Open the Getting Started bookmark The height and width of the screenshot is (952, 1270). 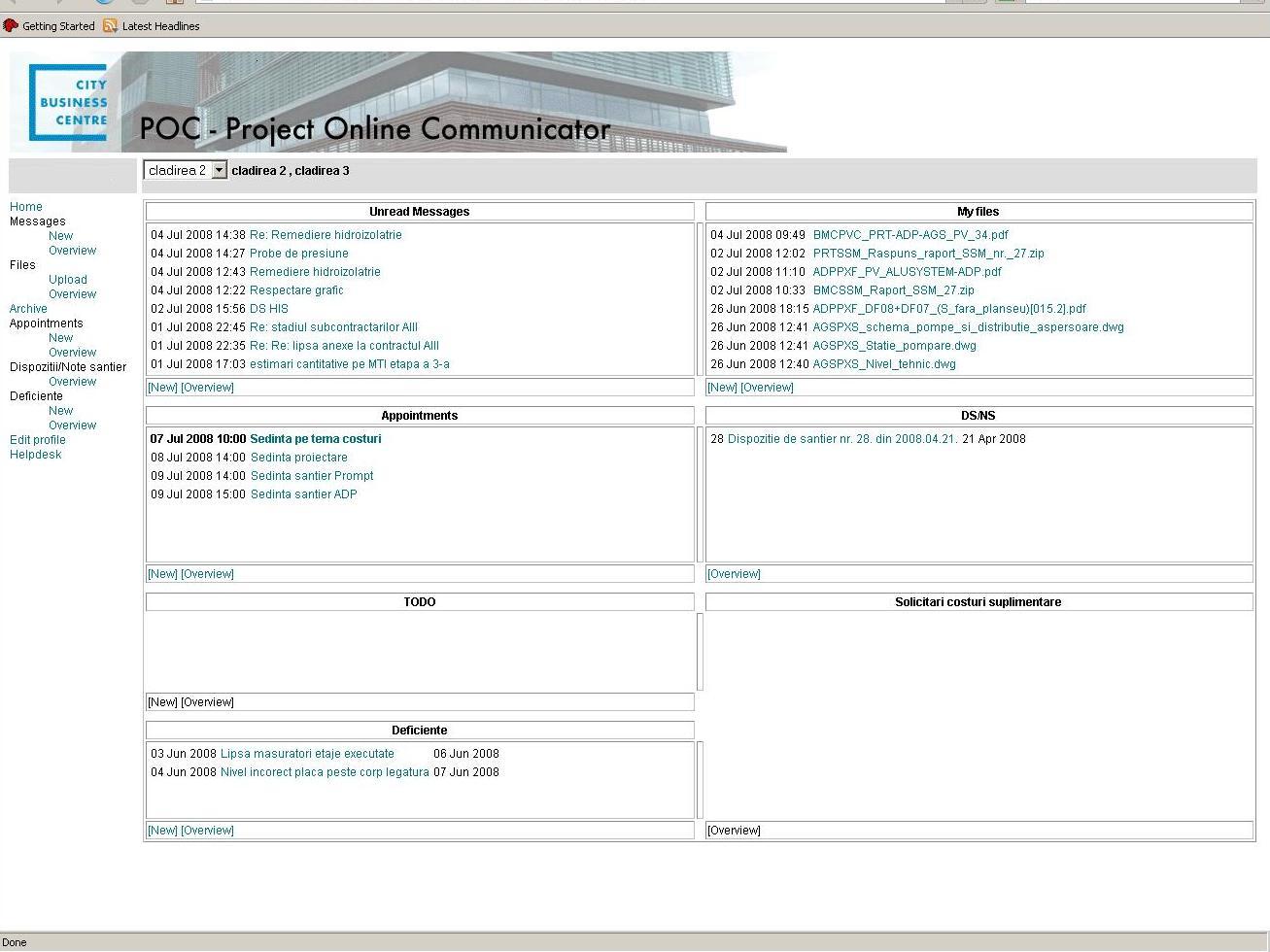pos(50,26)
